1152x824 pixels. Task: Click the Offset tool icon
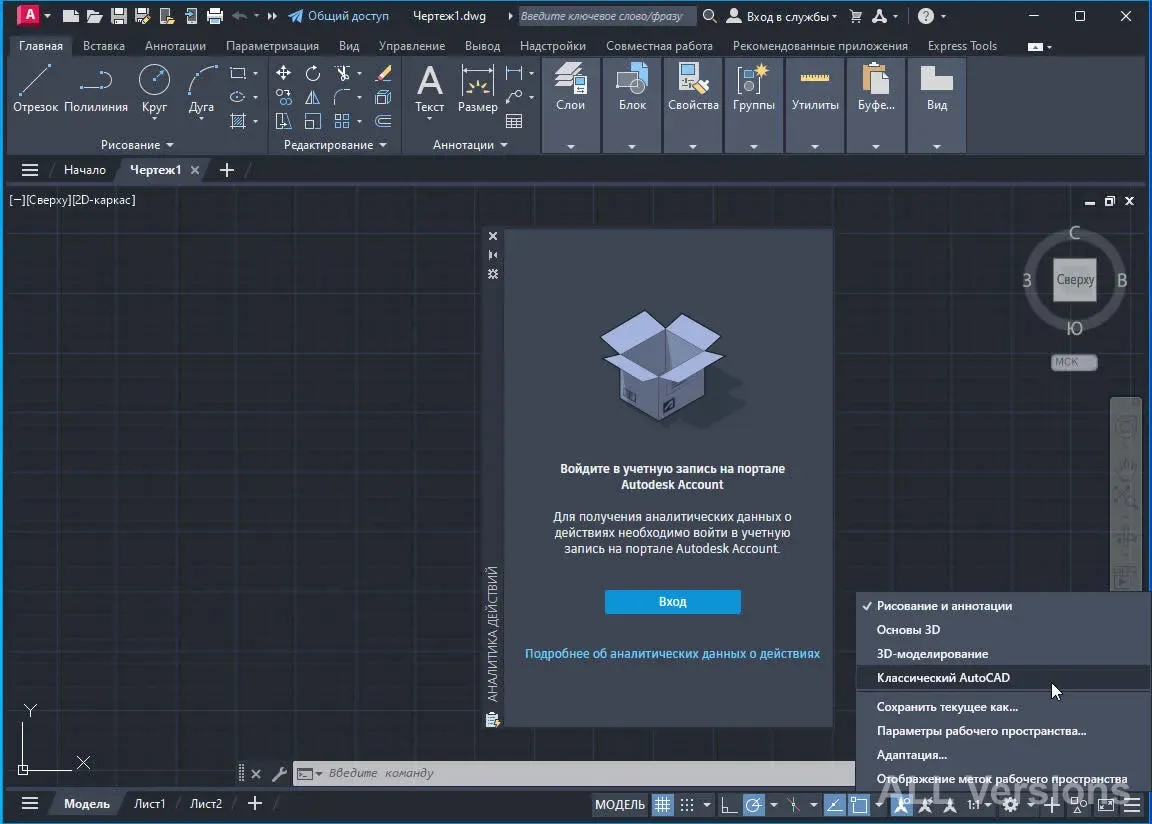[x=383, y=121]
